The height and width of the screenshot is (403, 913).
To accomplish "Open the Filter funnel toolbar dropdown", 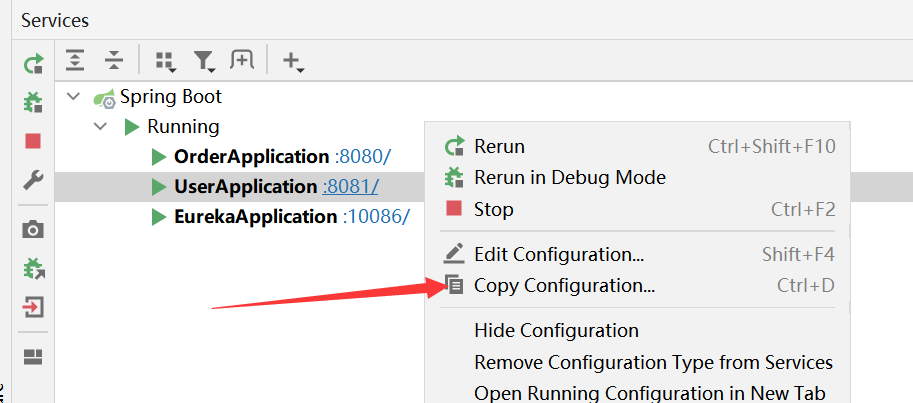I will point(204,61).
